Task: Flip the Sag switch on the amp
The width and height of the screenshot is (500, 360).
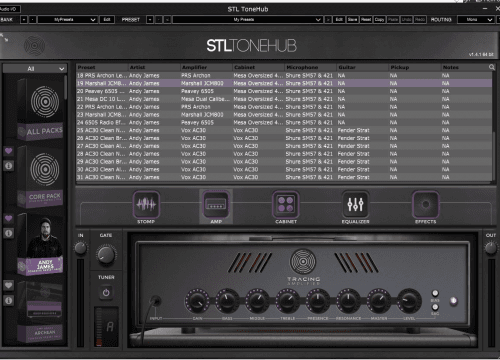Action: 435,307
